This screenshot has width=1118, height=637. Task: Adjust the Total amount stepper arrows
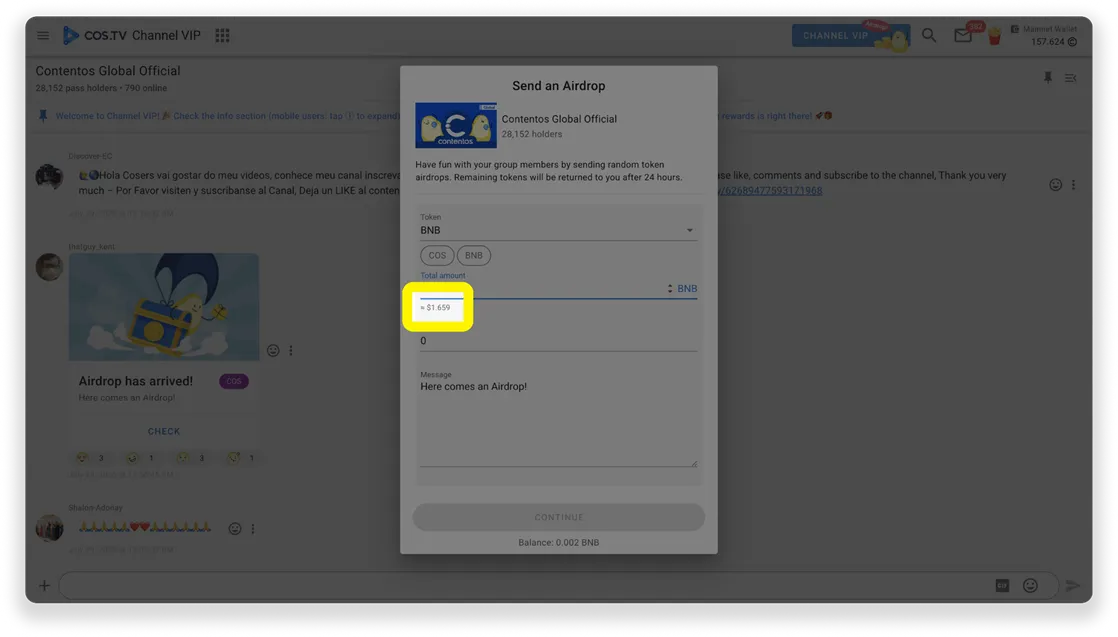[670, 288]
